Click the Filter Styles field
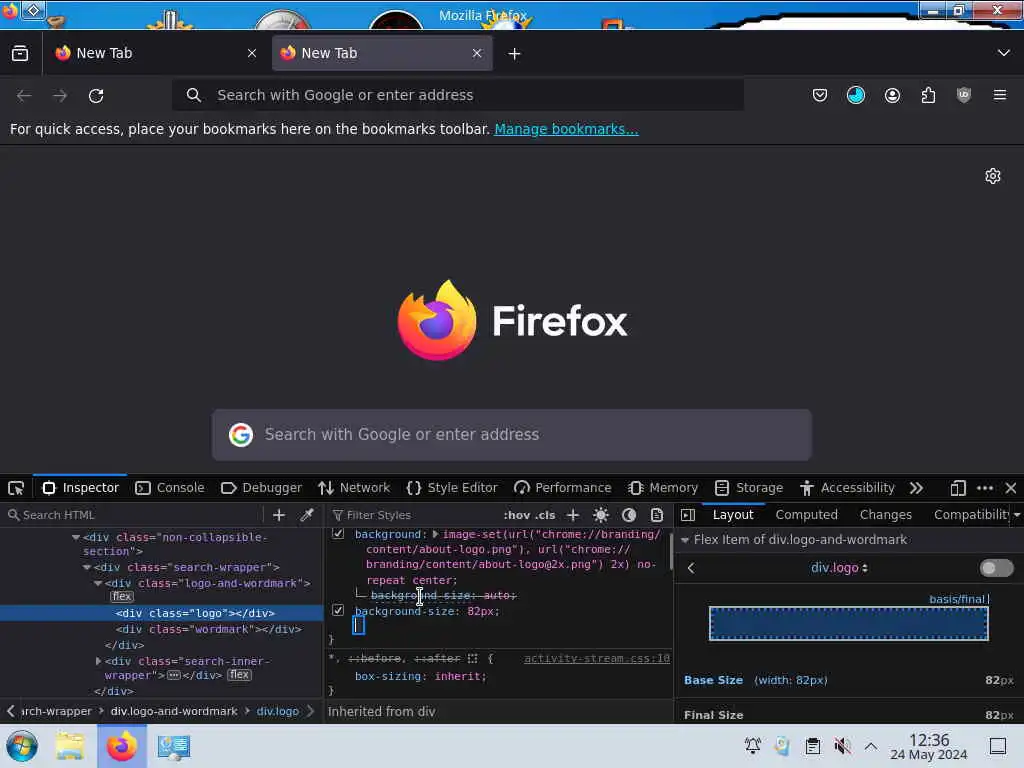Viewport: 1024px width, 768px height. pos(414,515)
